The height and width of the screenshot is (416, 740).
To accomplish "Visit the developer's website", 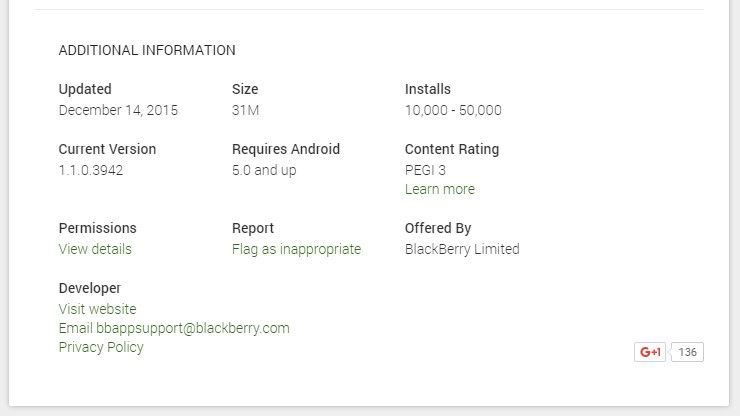I will pos(97,309).
